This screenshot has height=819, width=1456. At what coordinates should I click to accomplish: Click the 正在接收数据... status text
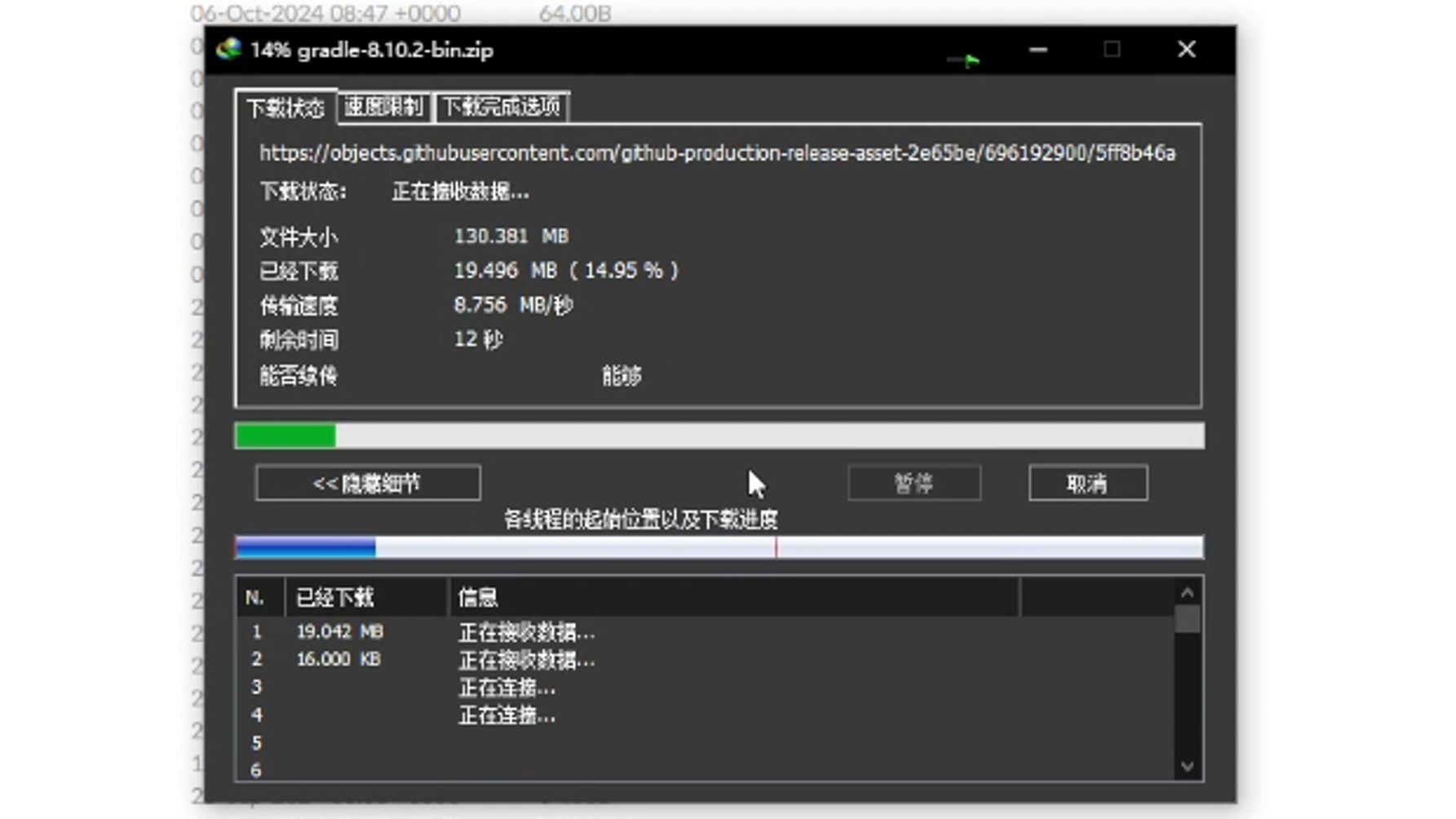pos(461,193)
